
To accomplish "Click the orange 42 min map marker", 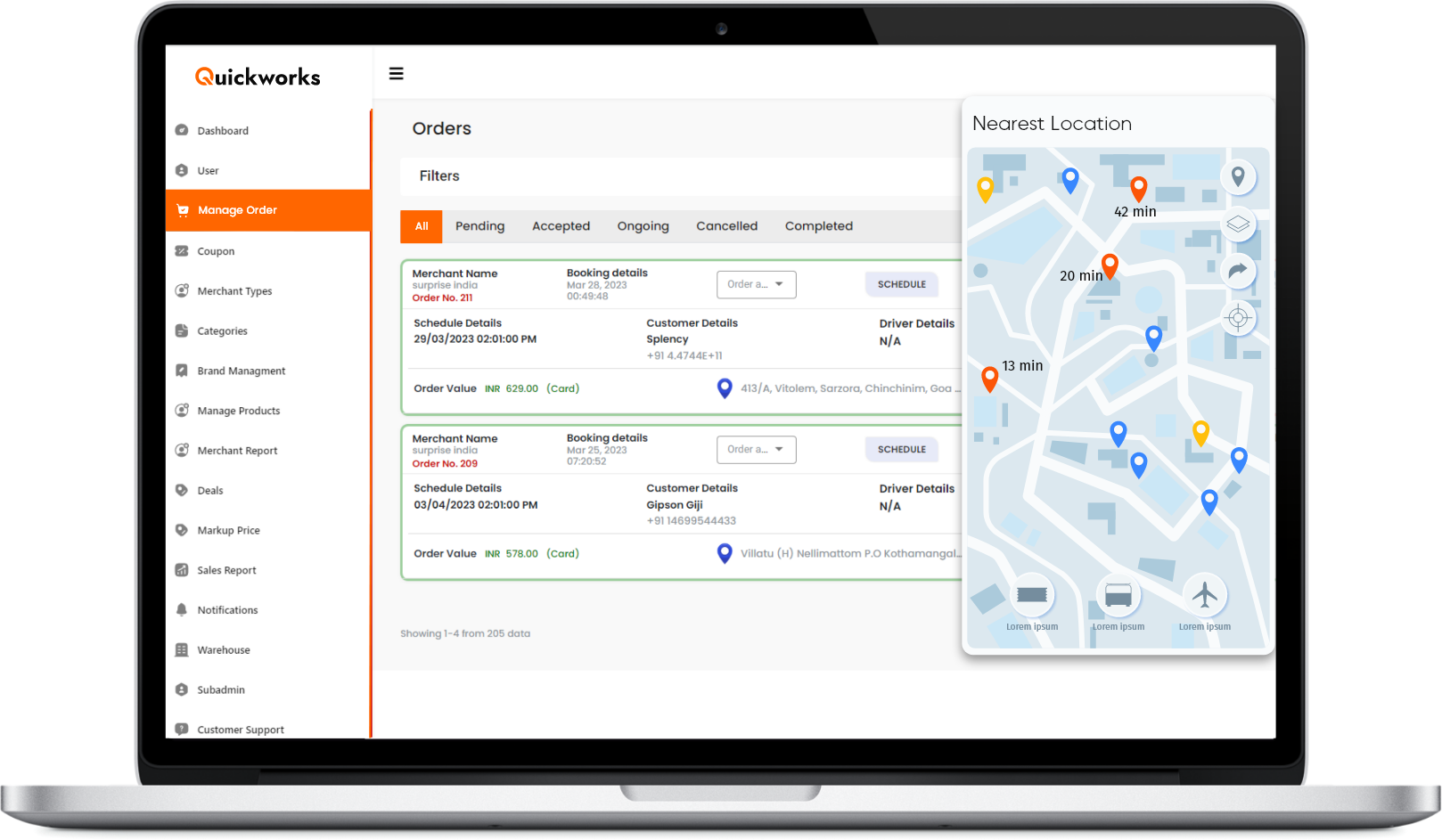I will tap(1138, 188).
